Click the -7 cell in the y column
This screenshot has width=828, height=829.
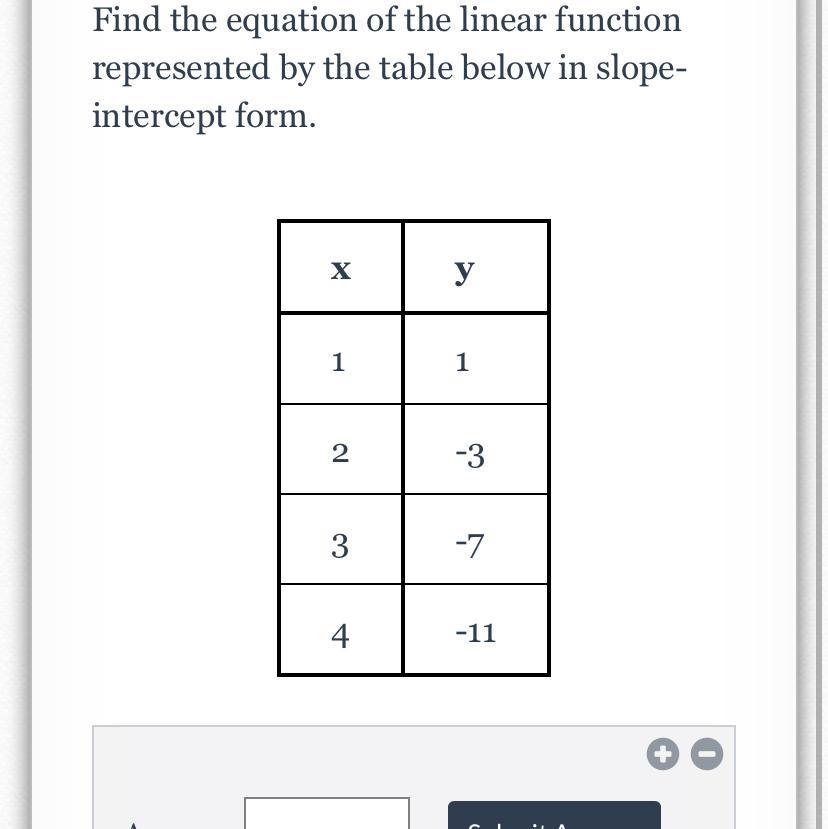475,539
